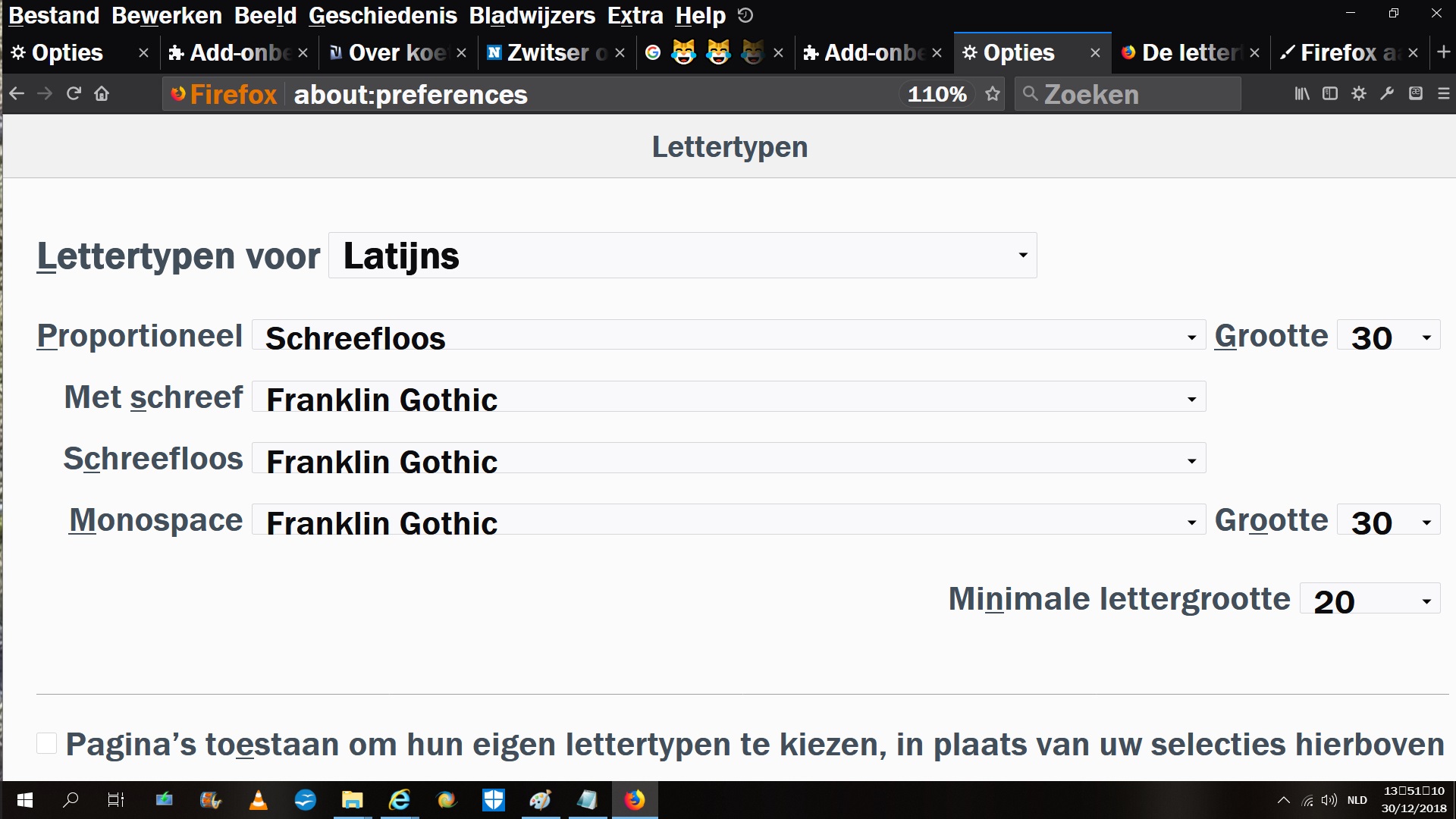Open the hamburger application menu

point(1444,94)
